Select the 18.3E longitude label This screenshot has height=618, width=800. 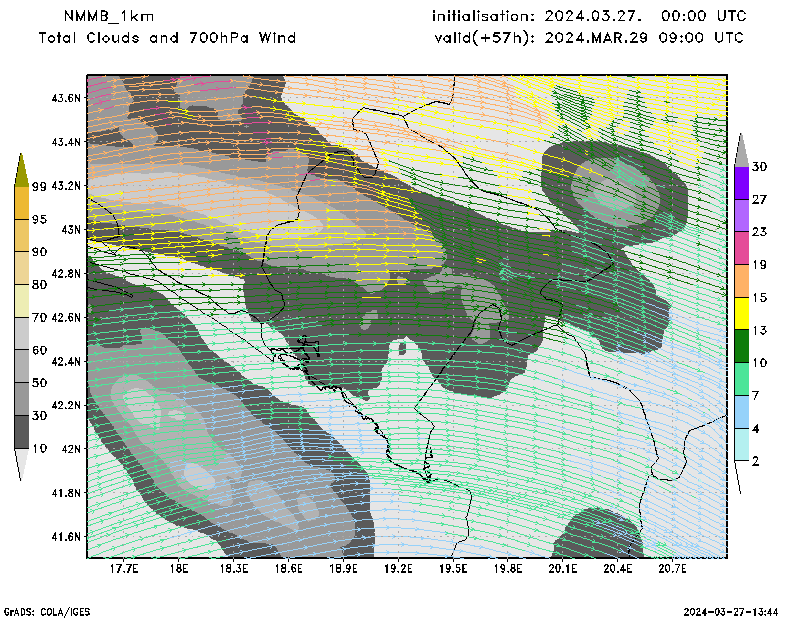point(234,568)
